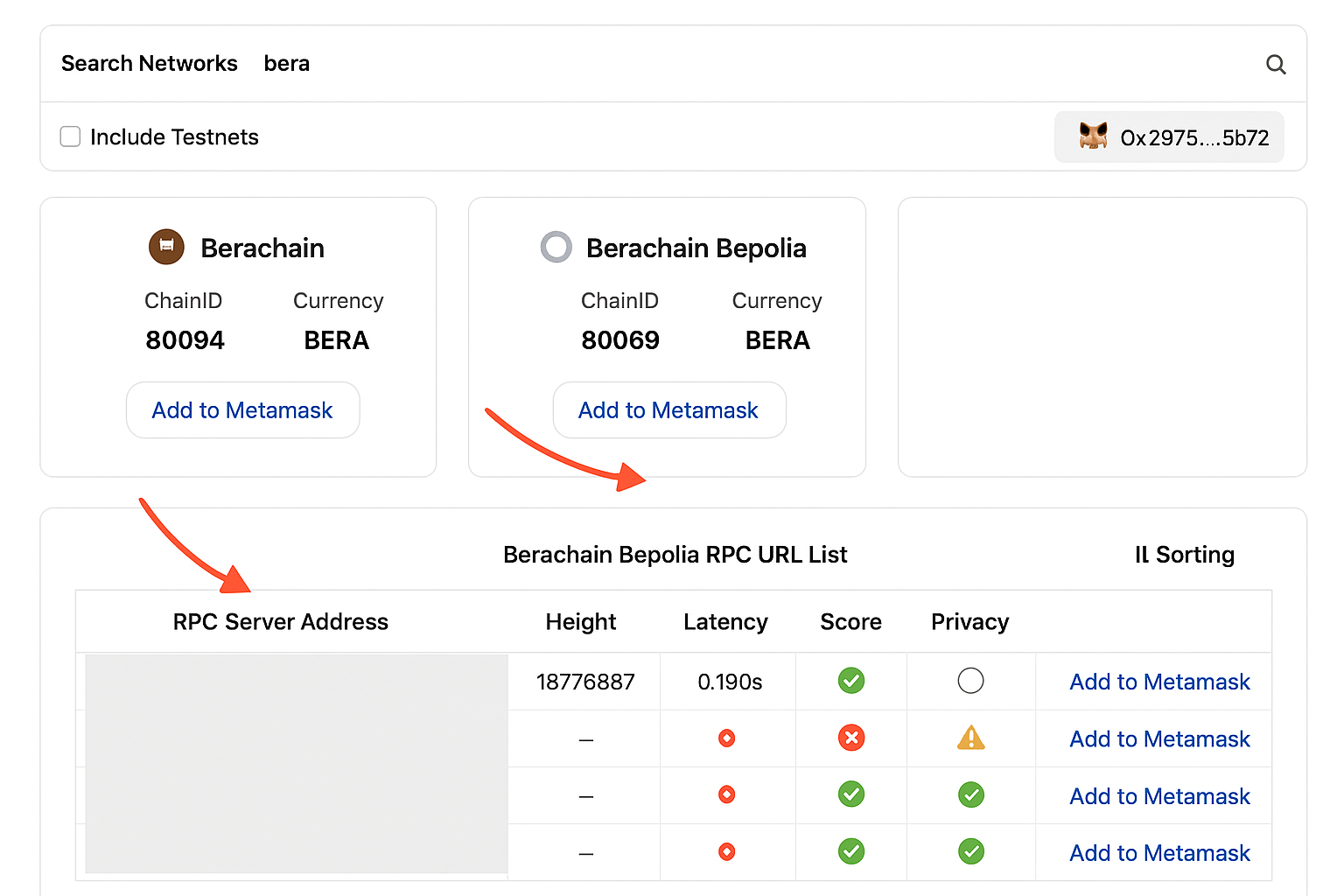The height and width of the screenshot is (896, 1344).
Task: Click the RPC Server Address column header
Action: coord(280,621)
